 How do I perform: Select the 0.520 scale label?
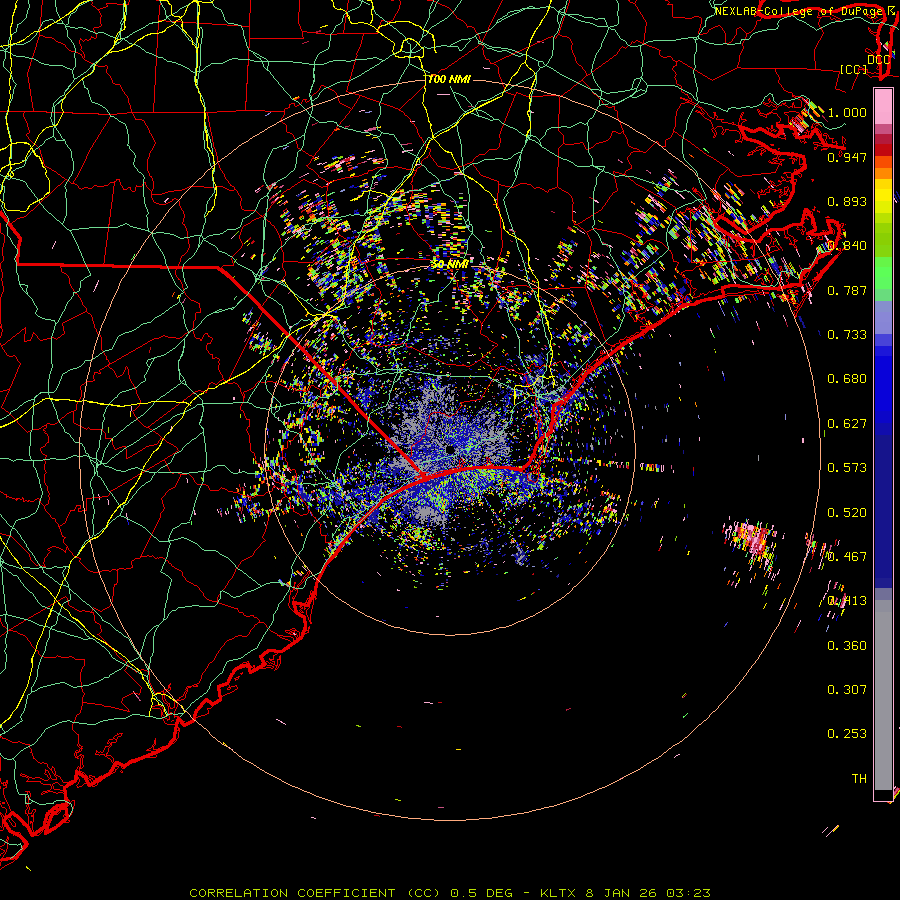coord(847,513)
